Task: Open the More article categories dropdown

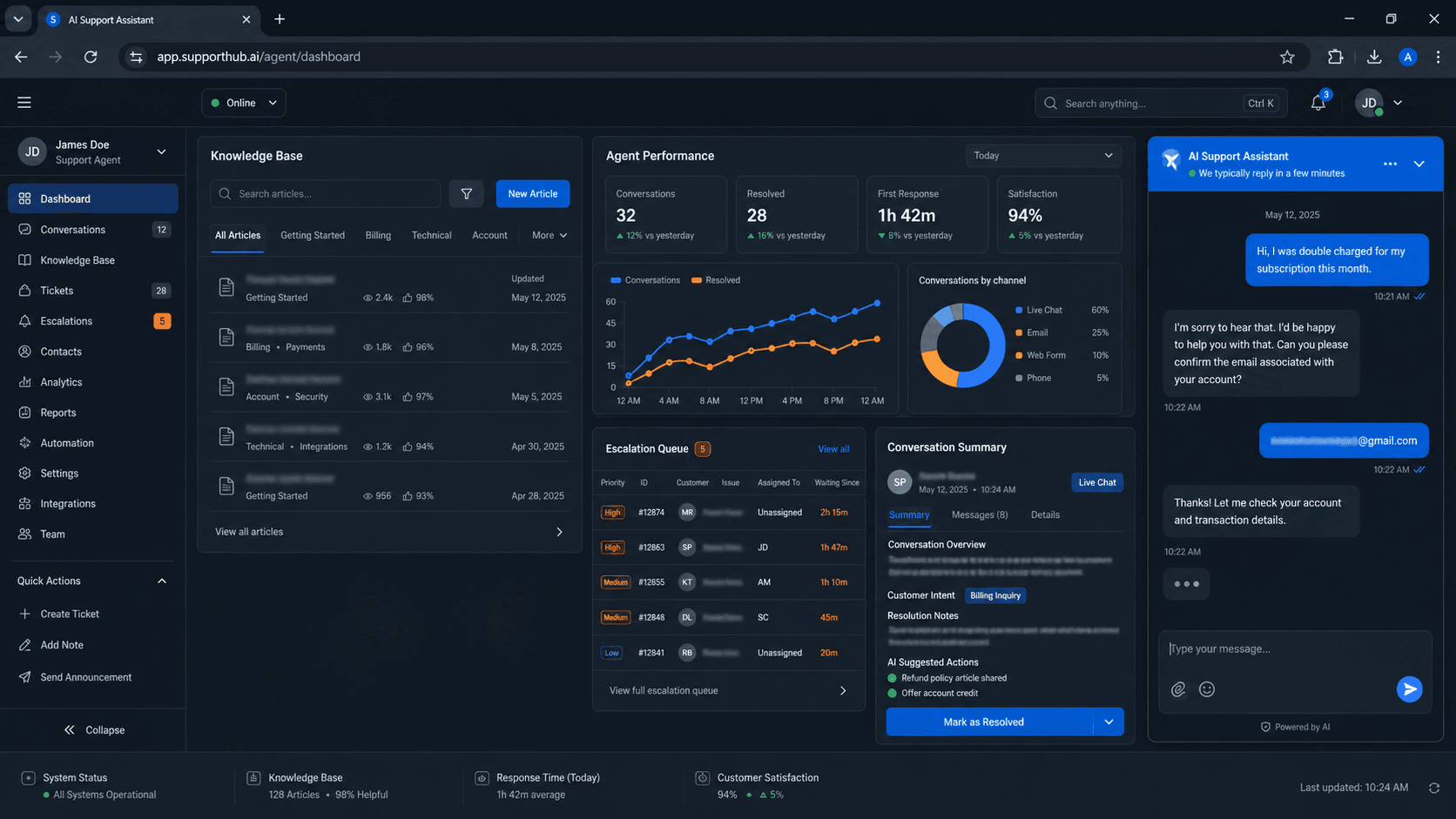Action: pyautogui.click(x=549, y=236)
